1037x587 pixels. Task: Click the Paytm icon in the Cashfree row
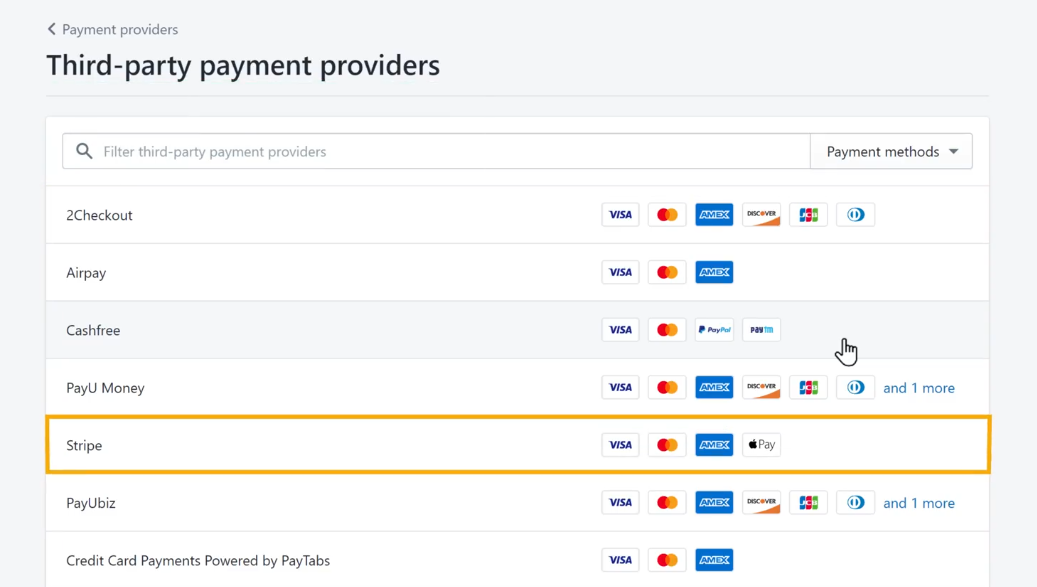pos(761,330)
